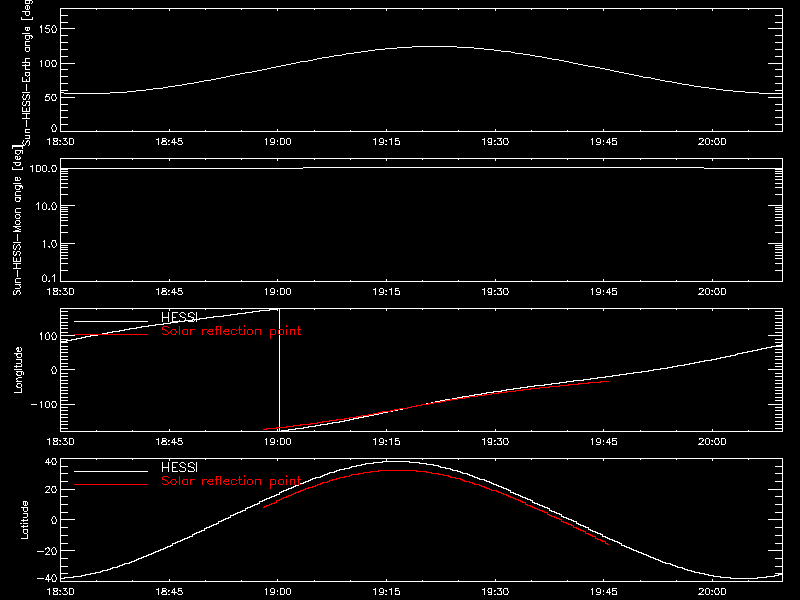Image resolution: width=800 pixels, height=600 pixels.
Task: Click the 40 tick on Latitude axis
Action: click(51, 462)
